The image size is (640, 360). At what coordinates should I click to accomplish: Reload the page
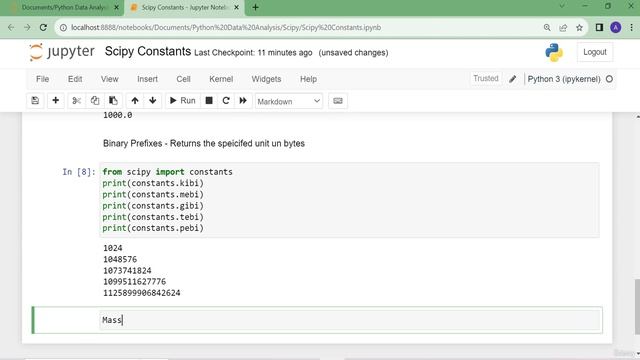pos(43,27)
